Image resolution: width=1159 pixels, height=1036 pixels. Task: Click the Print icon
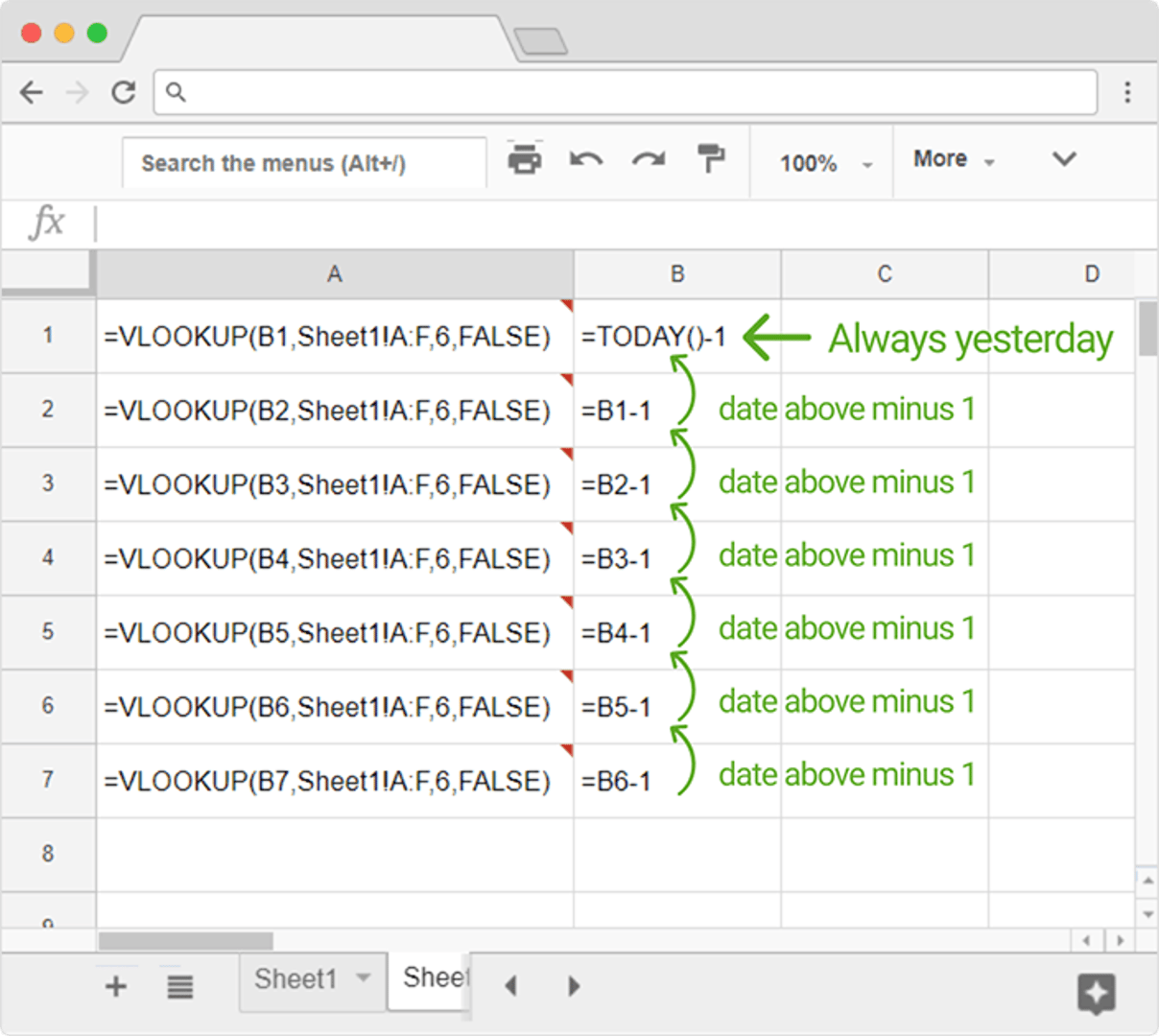click(x=526, y=160)
